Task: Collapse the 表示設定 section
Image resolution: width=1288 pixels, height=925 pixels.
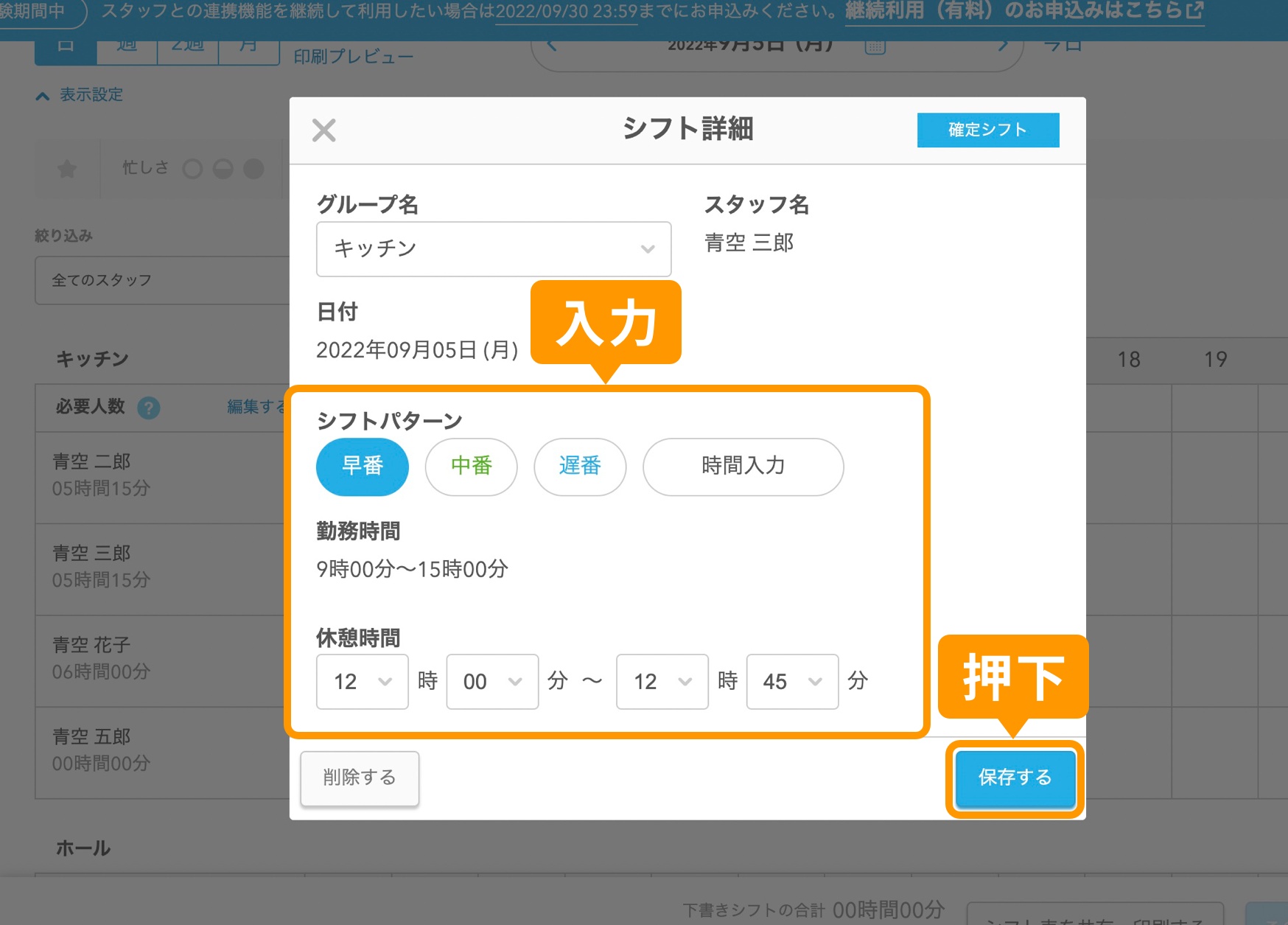Action: click(79, 94)
